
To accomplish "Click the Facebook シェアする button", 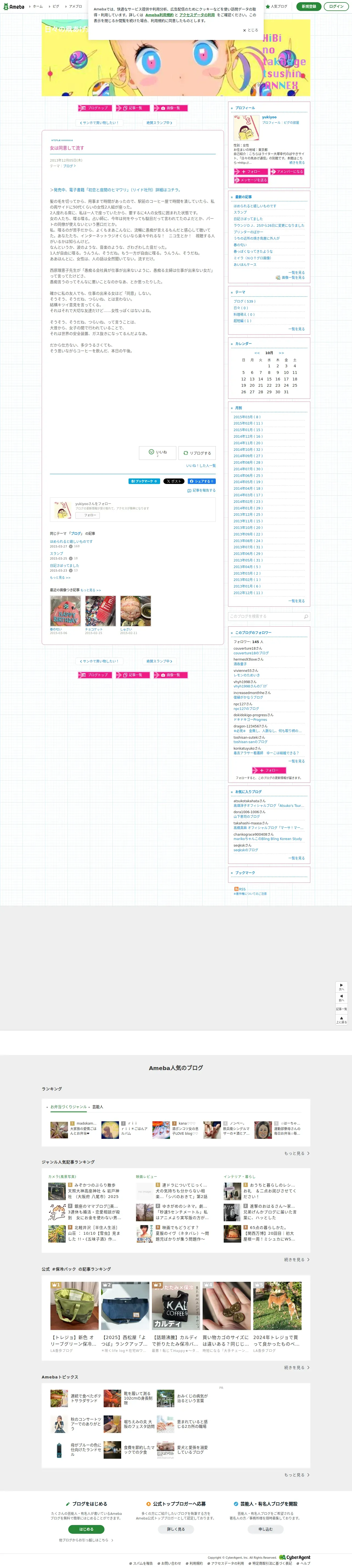I will (x=201, y=481).
